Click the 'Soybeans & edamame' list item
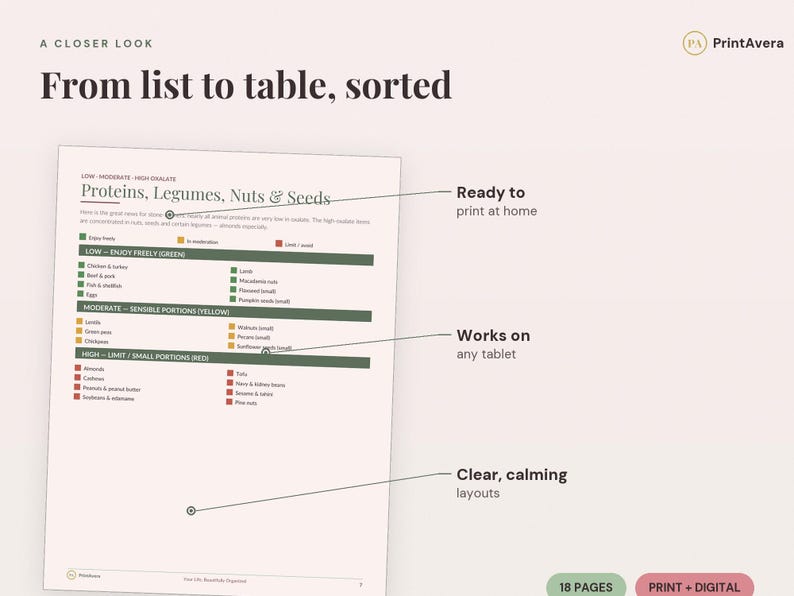Screen dimensions: 794x596 pyautogui.click(x=104, y=398)
